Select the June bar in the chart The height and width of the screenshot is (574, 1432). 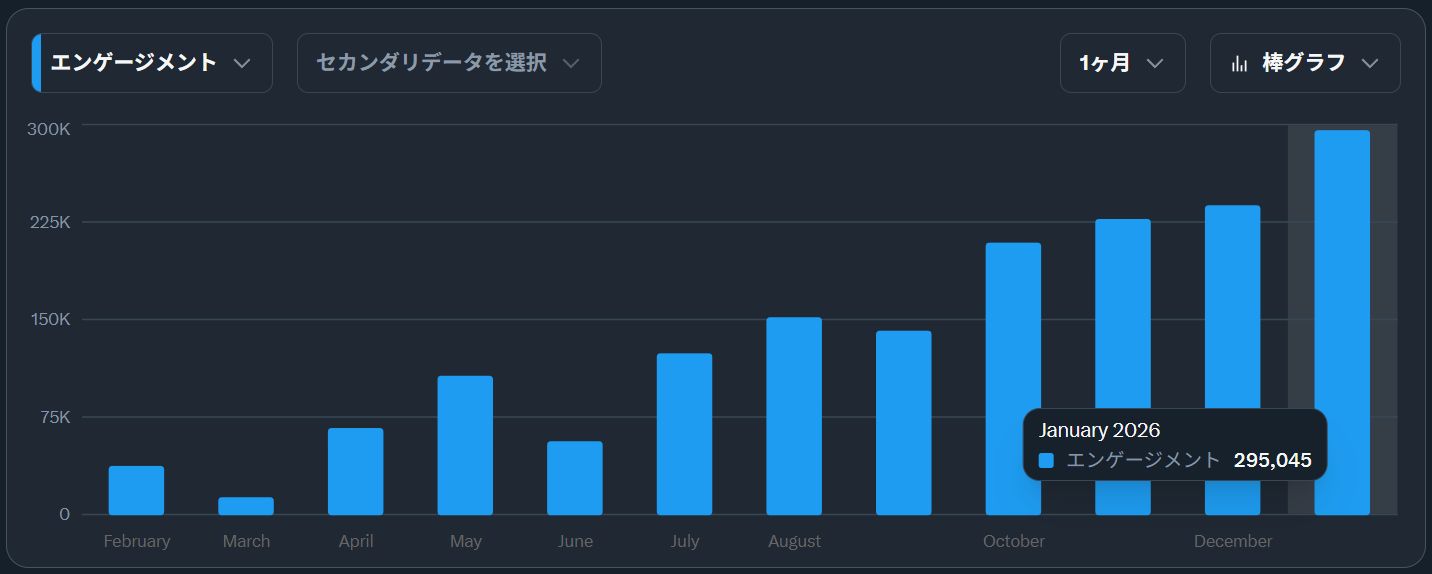[575, 478]
